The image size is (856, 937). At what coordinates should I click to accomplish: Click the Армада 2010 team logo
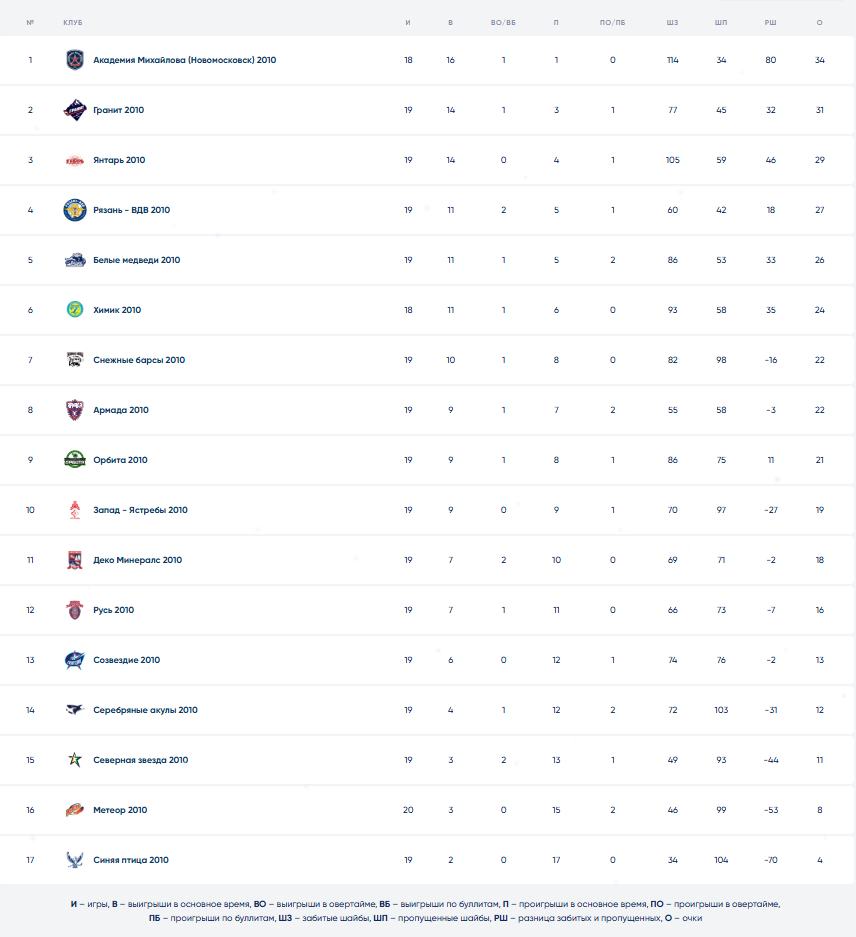[75, 410]
